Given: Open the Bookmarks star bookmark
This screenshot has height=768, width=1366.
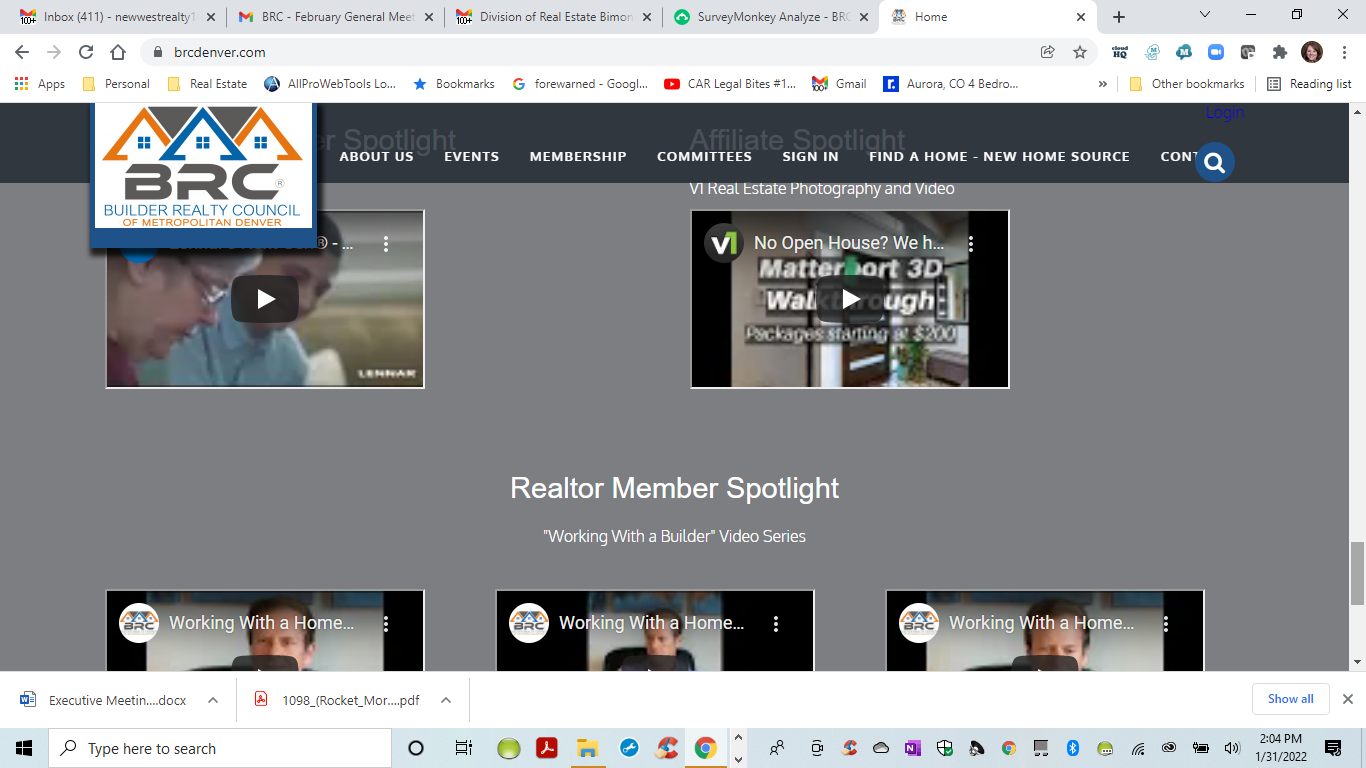Looking at the screenshot, I should pos(454,84).
